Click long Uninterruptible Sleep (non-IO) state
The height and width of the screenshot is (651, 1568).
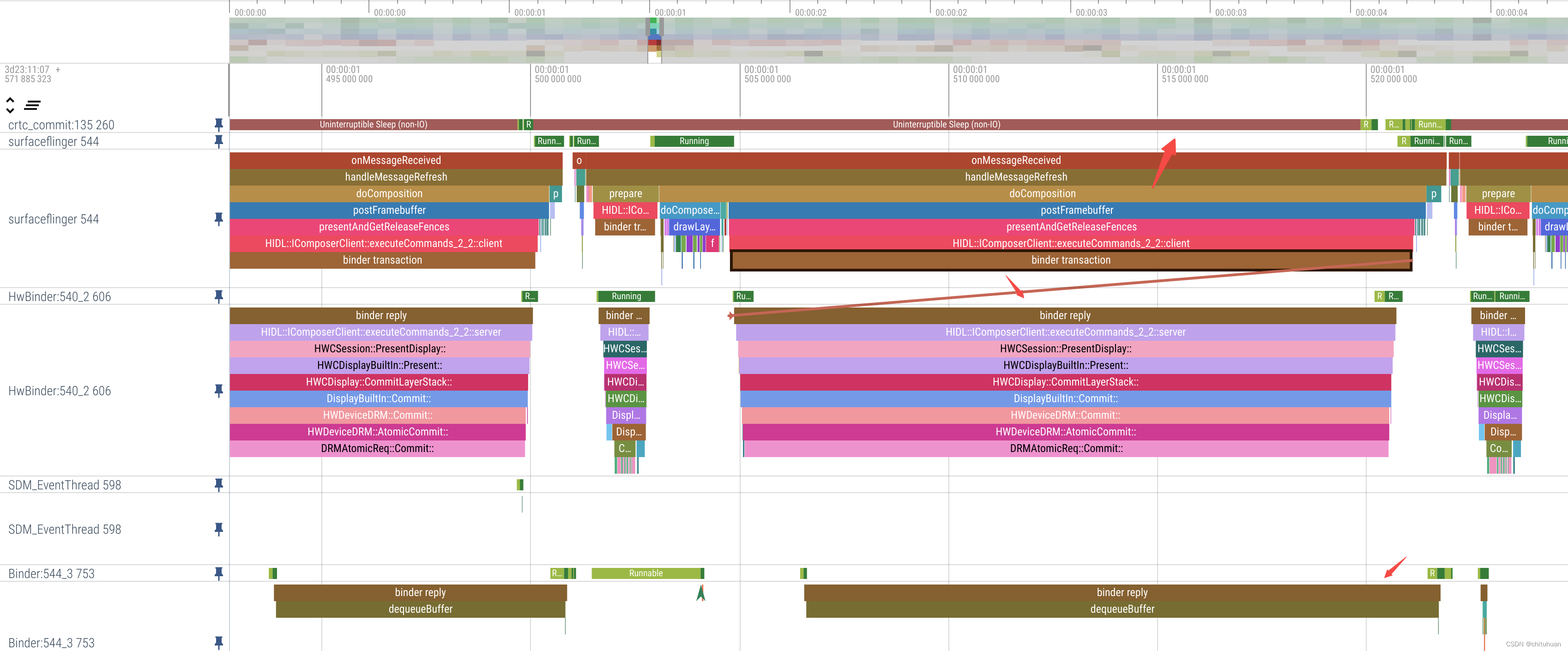click(x=946, y=125)
